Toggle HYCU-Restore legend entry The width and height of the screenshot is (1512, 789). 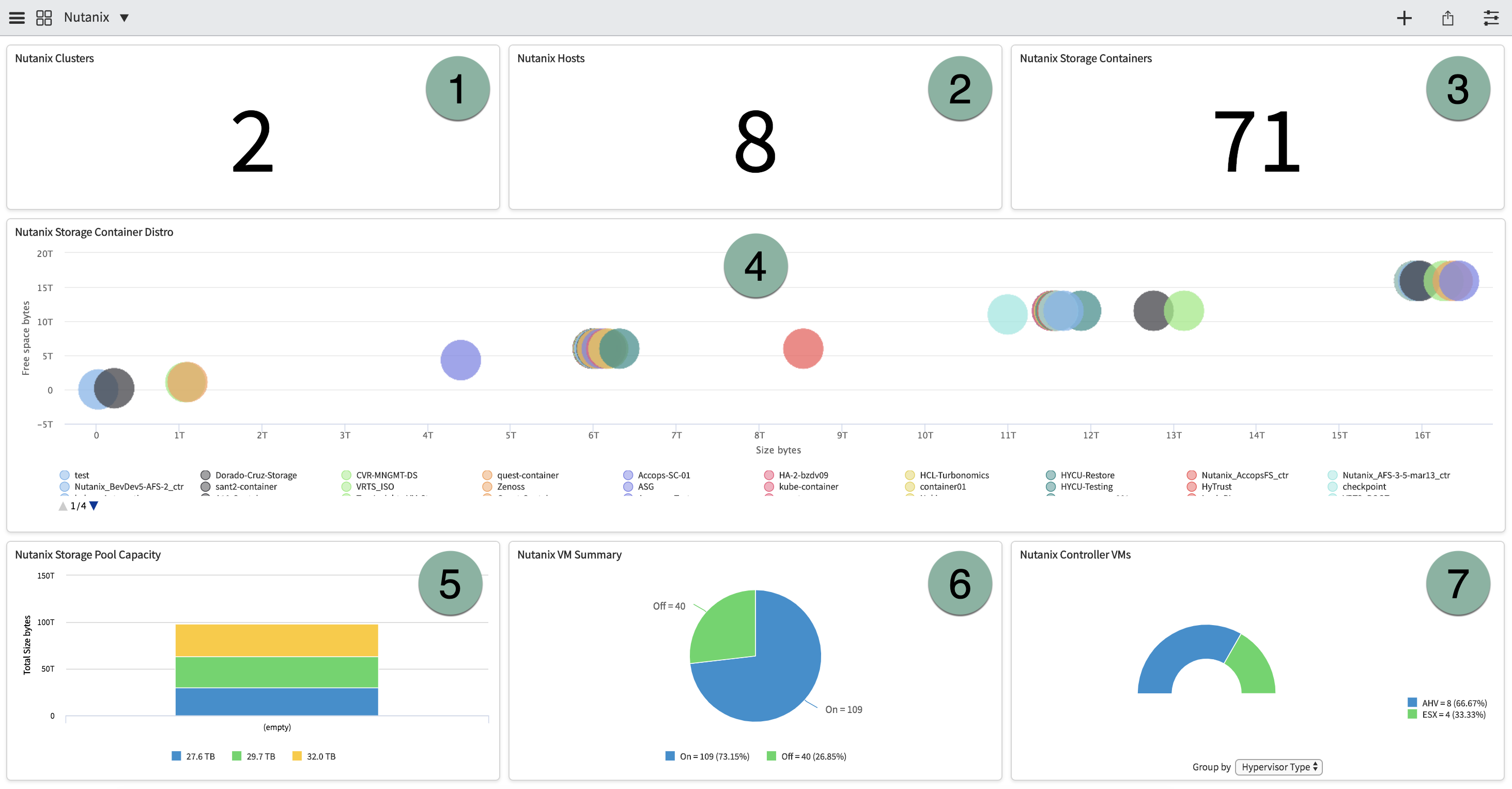pyautogui.click(x=1081, y=475)
